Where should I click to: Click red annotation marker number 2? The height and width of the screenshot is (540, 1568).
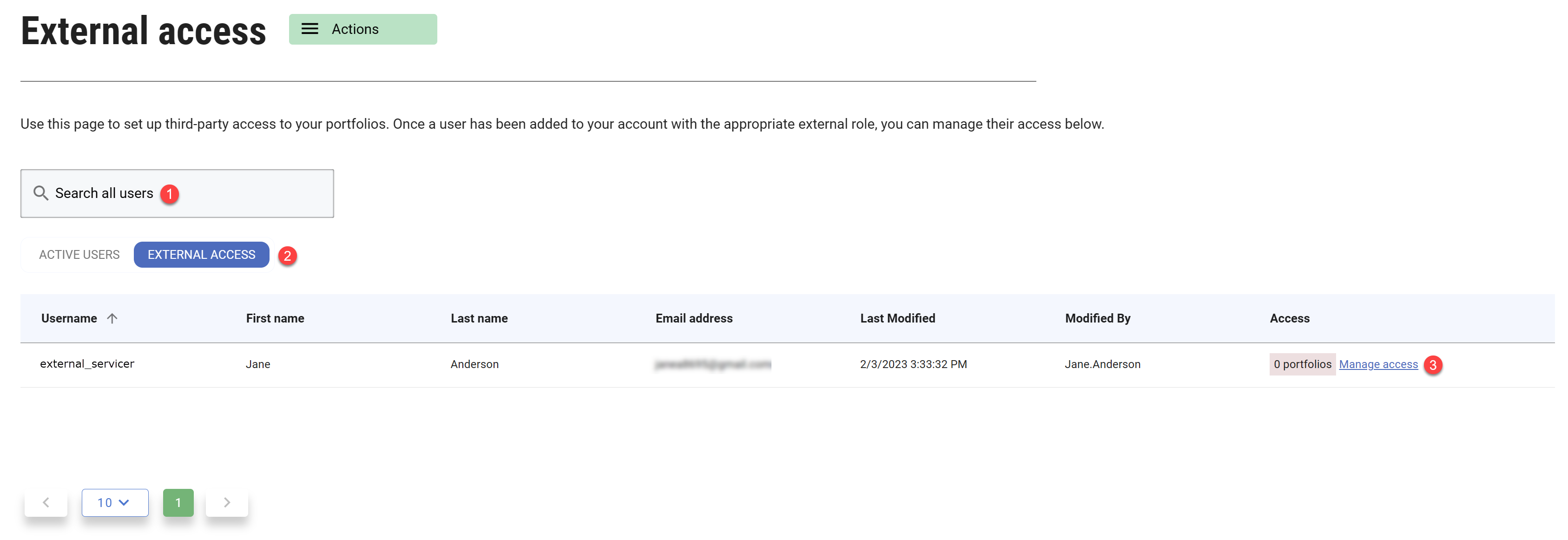click(x=287, y=256)
